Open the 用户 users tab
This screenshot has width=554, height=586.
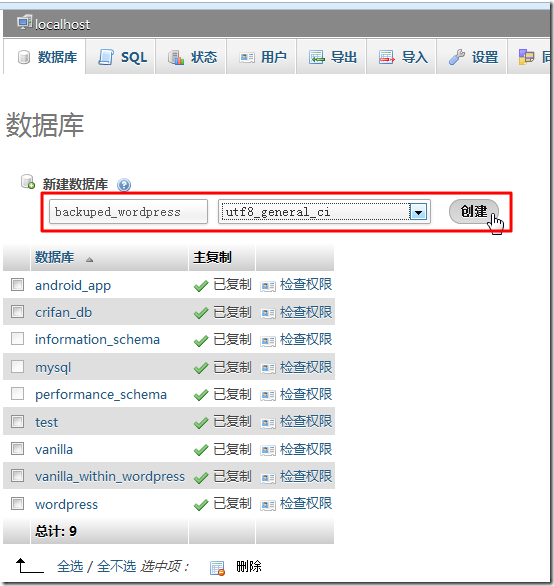261,57
